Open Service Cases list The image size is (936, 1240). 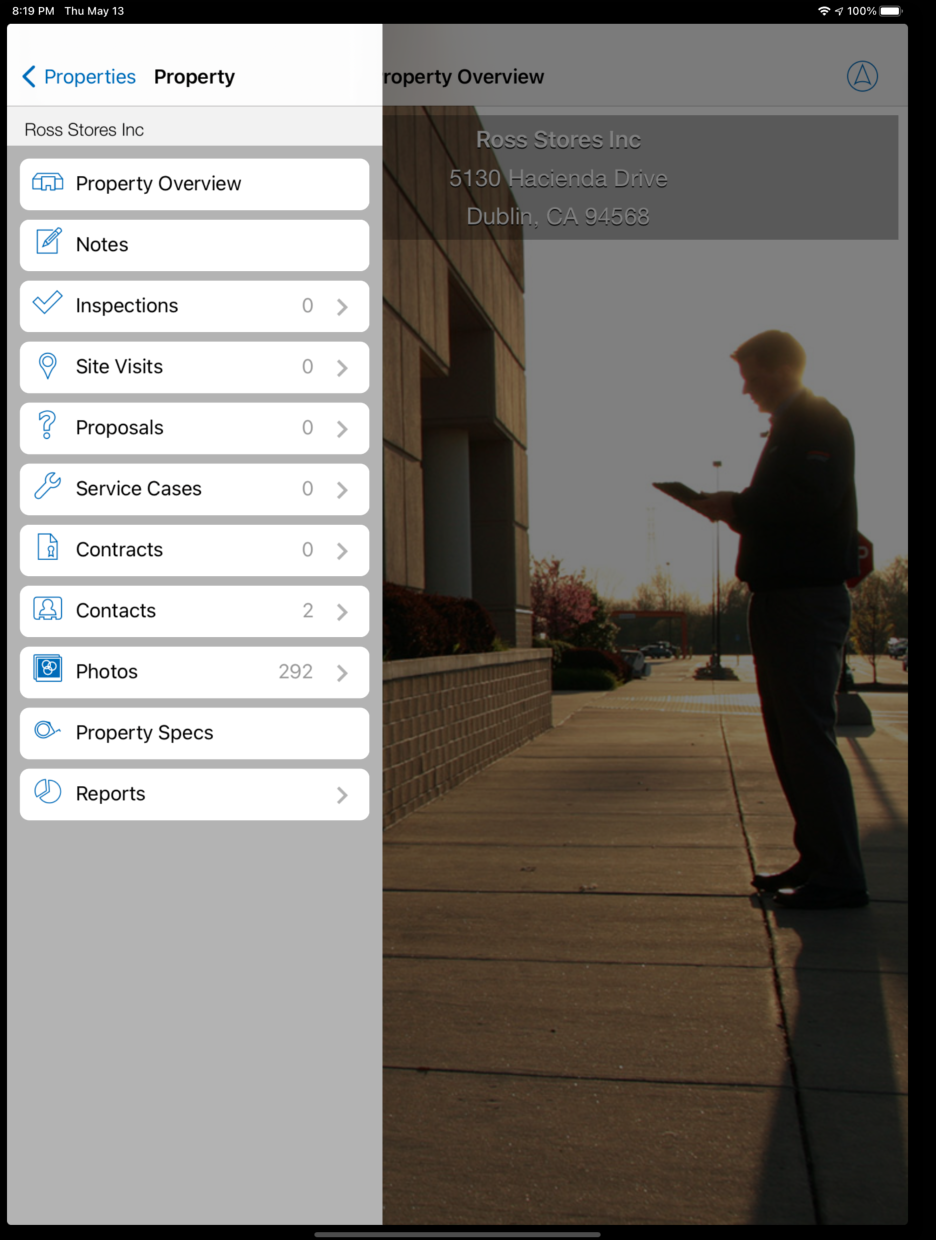[x=139, y=489]
